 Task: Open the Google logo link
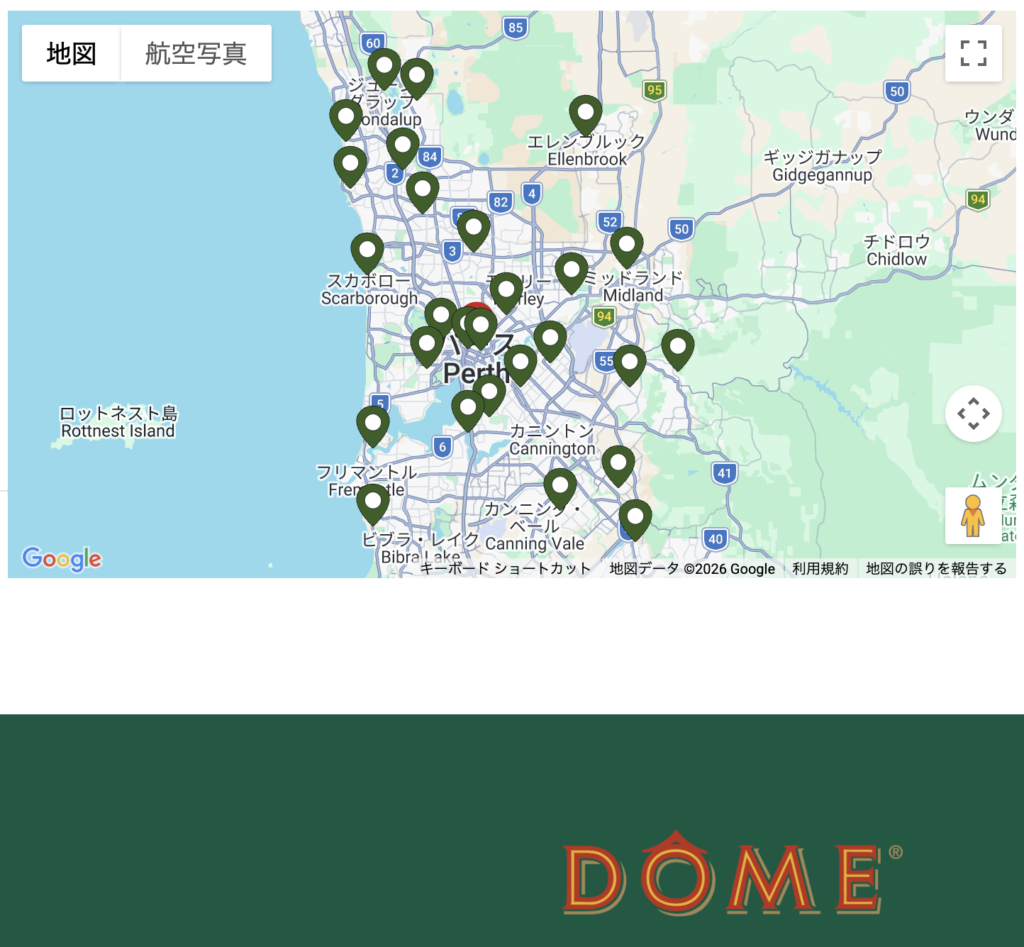pyautogui.click(x=62, y=558)
